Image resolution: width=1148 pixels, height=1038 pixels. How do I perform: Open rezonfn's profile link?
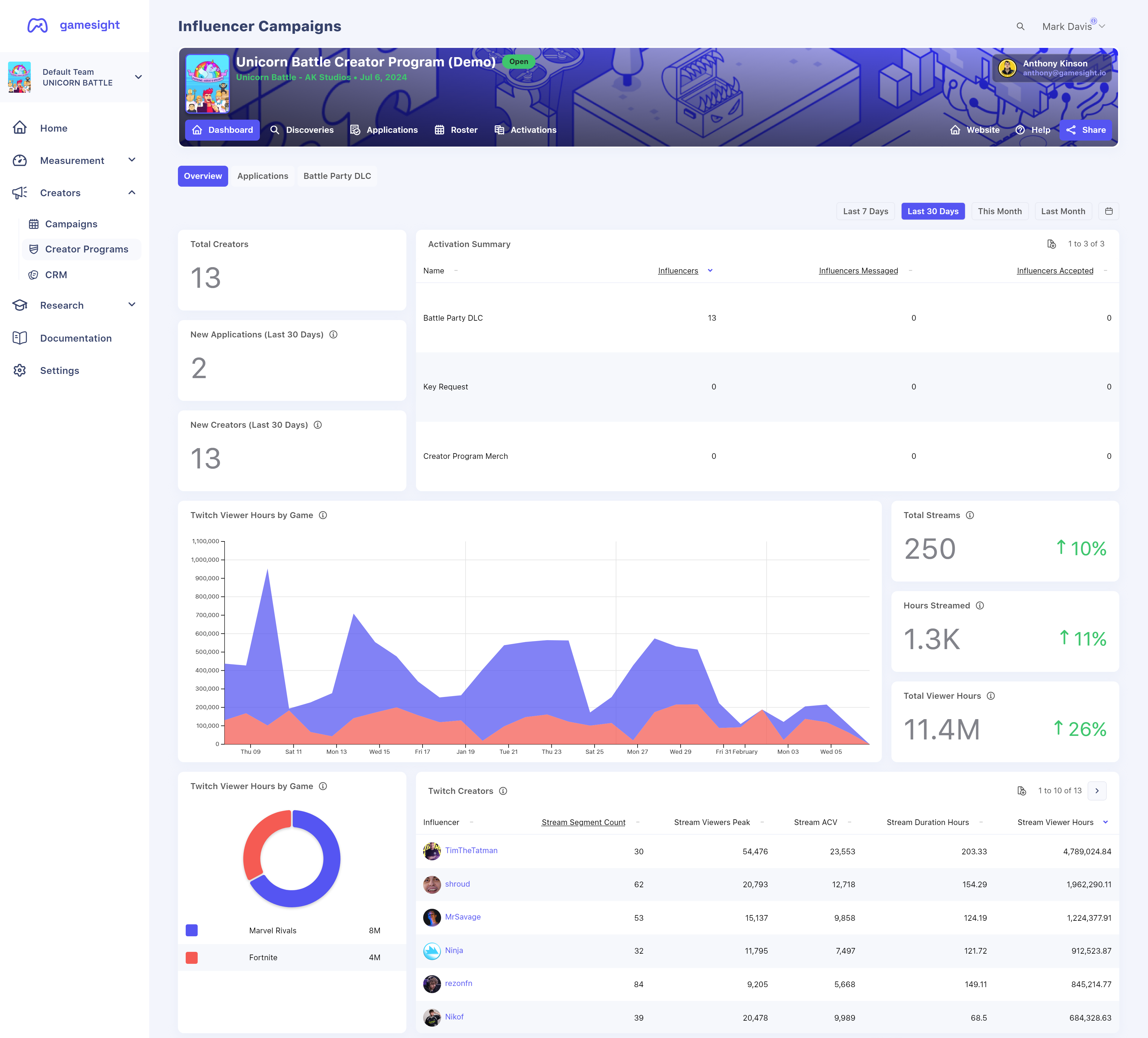(458, 983)
